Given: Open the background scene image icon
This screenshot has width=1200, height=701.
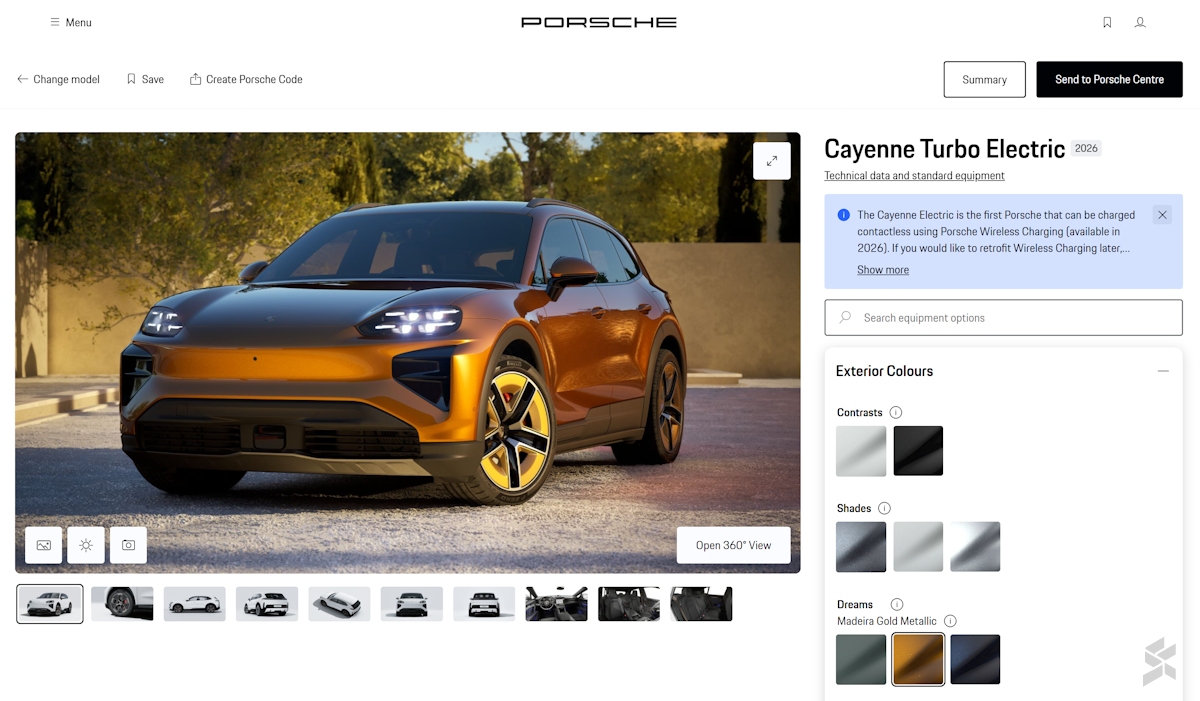Looking at the screenshot, I should tap(44, 545).
